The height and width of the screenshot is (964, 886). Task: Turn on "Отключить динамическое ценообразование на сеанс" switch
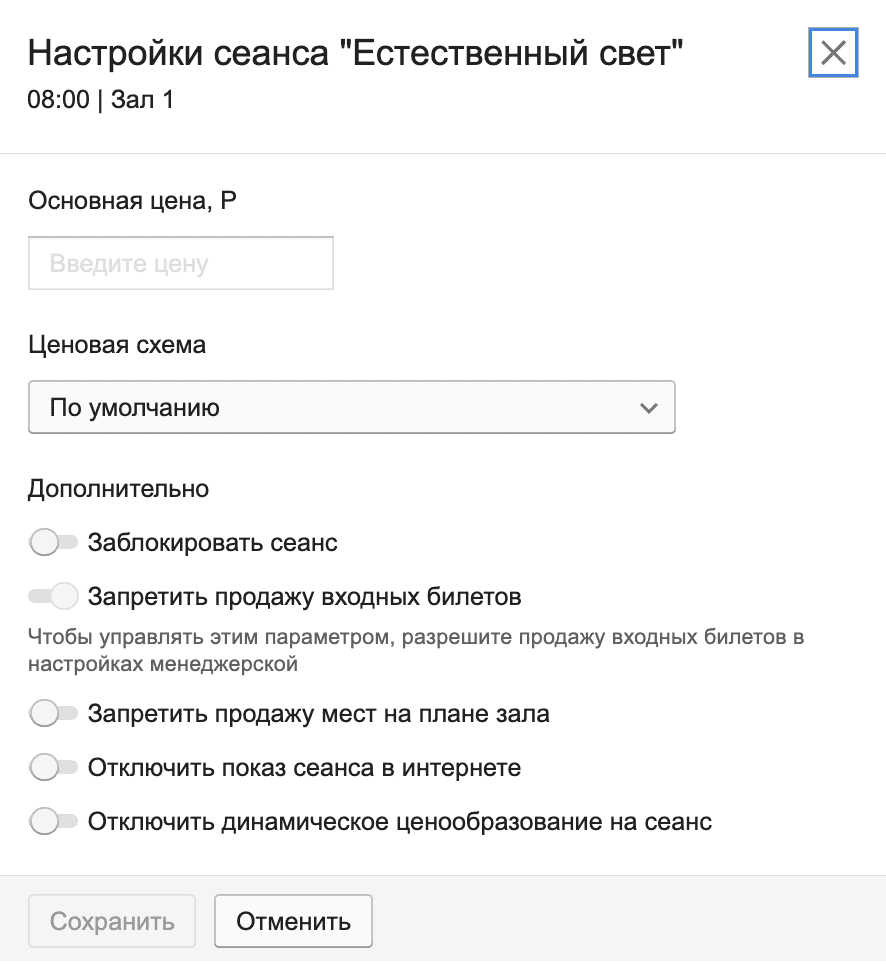pos(54,822)
